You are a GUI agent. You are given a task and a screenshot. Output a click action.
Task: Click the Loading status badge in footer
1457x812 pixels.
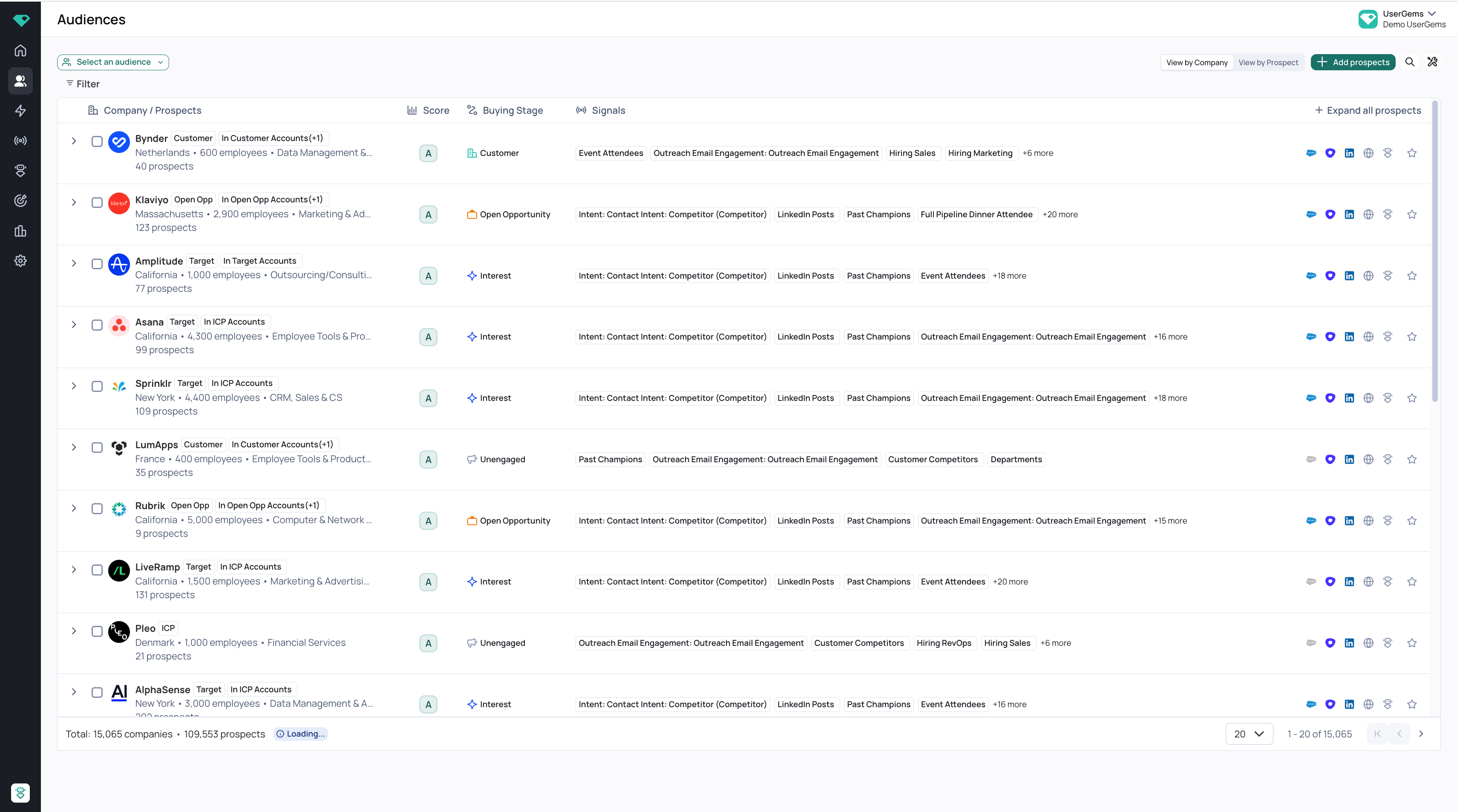pyautogui.click(x=300, y=734)
